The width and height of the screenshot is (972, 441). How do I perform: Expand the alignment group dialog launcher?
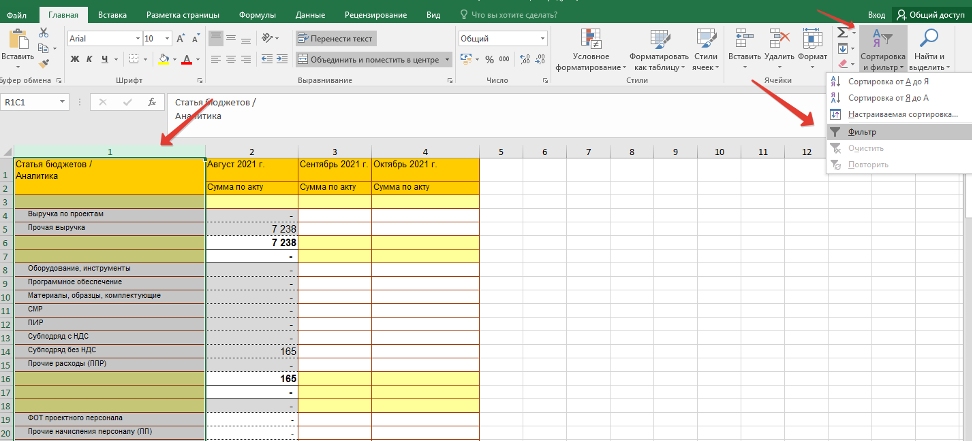coord(450,81)
